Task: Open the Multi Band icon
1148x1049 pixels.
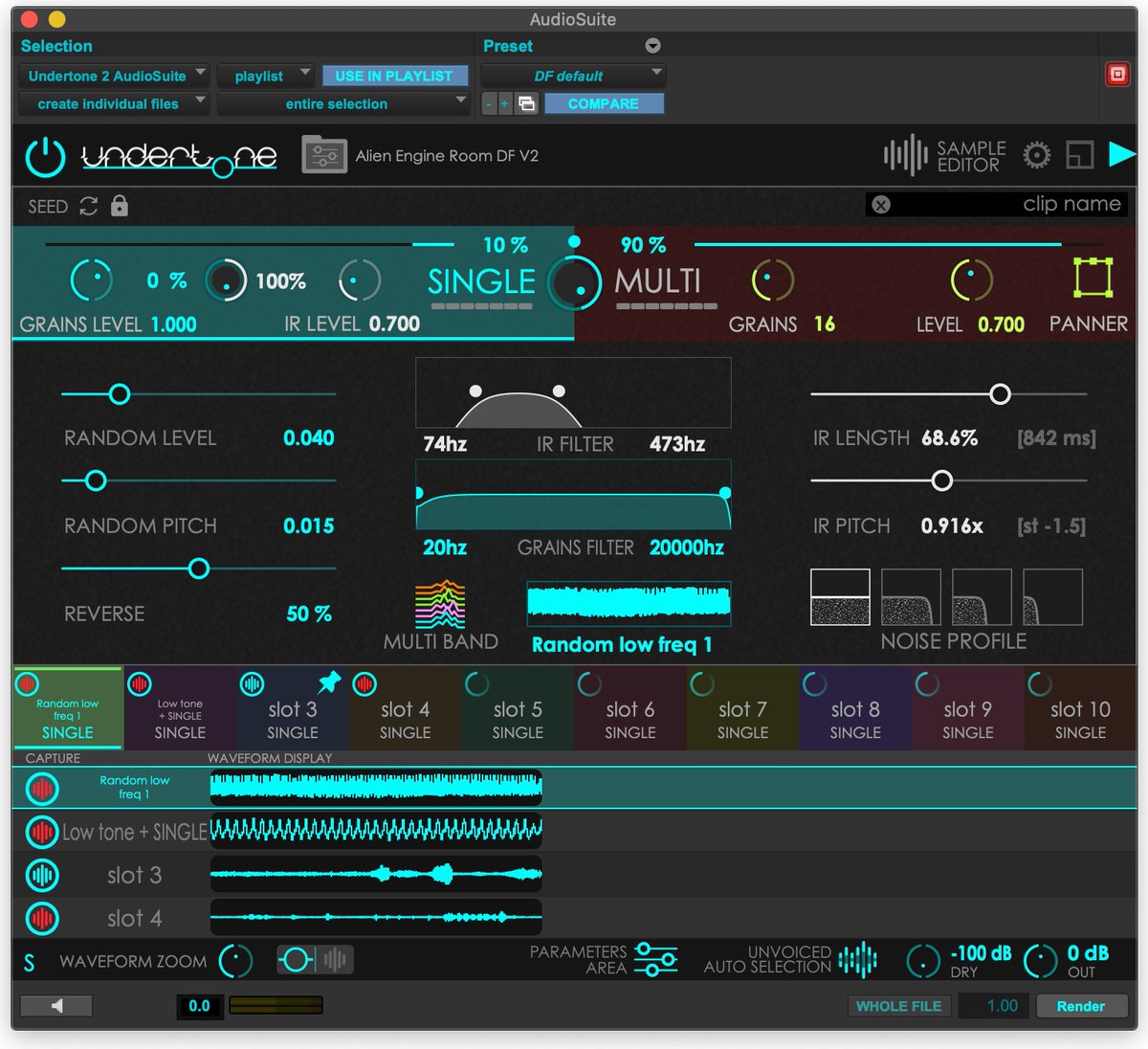Action: pos(440,605)
